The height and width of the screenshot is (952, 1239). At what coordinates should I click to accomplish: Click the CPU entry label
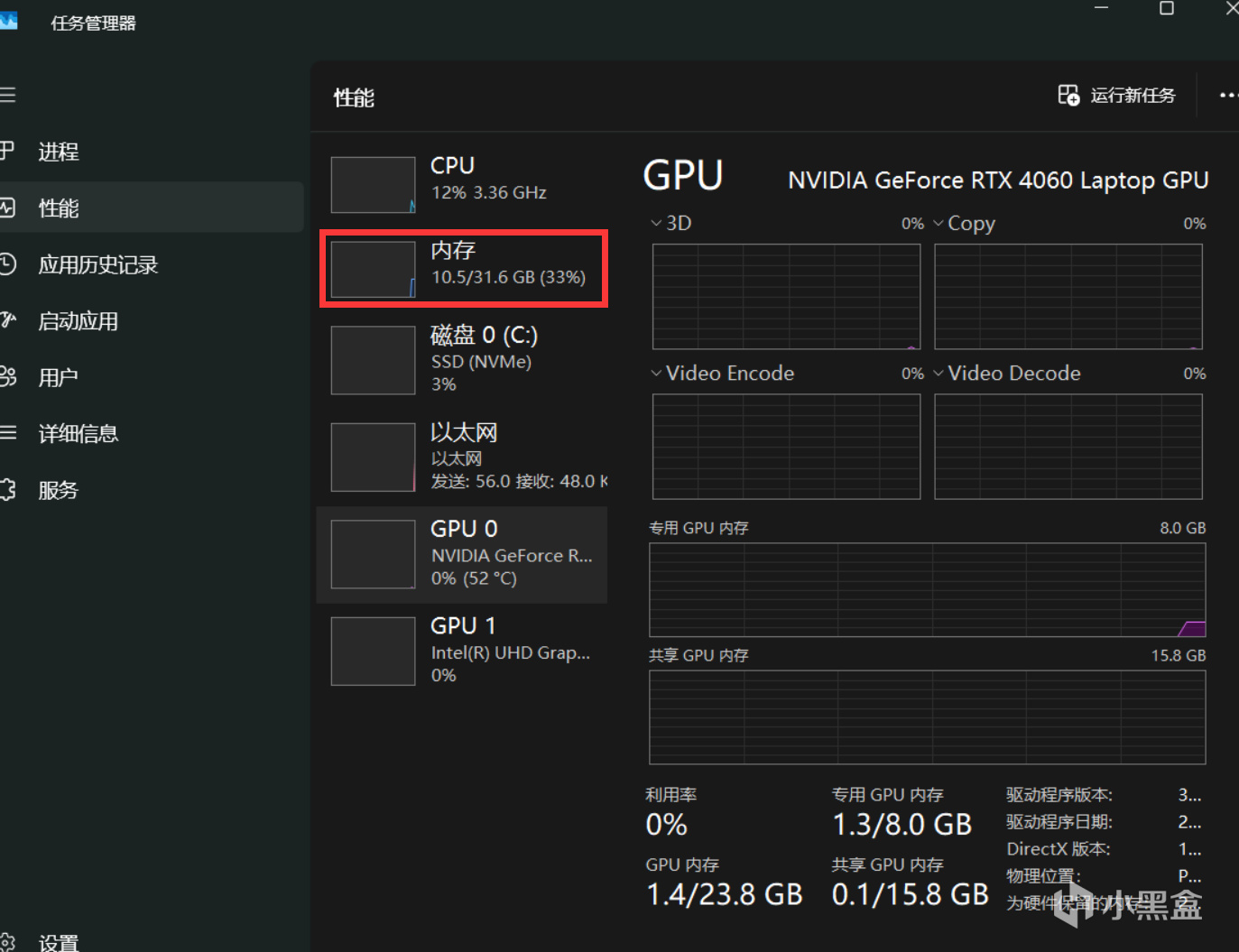452,166
